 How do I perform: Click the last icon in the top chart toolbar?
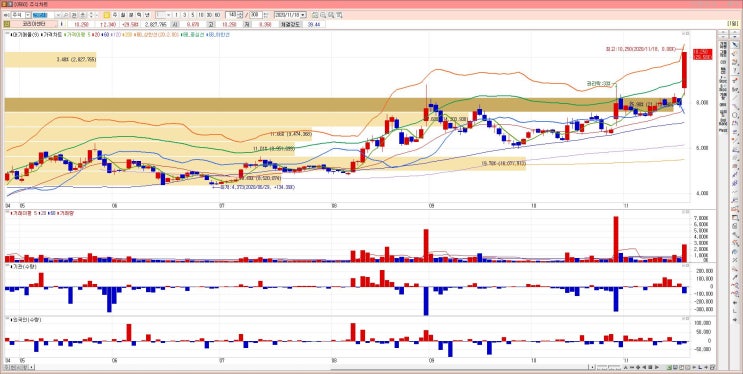coord(339,15)
